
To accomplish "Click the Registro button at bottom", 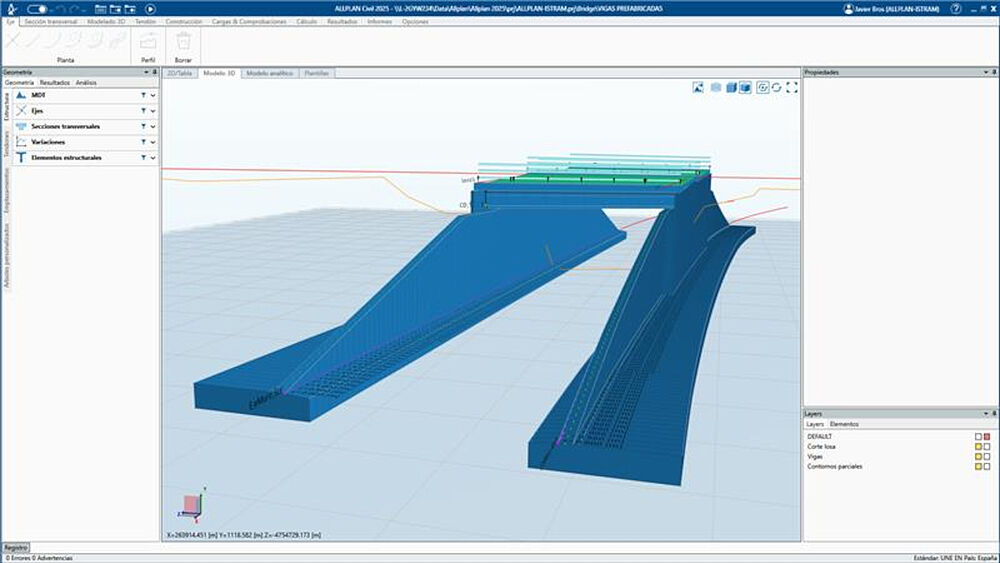I will pos(16,548).
